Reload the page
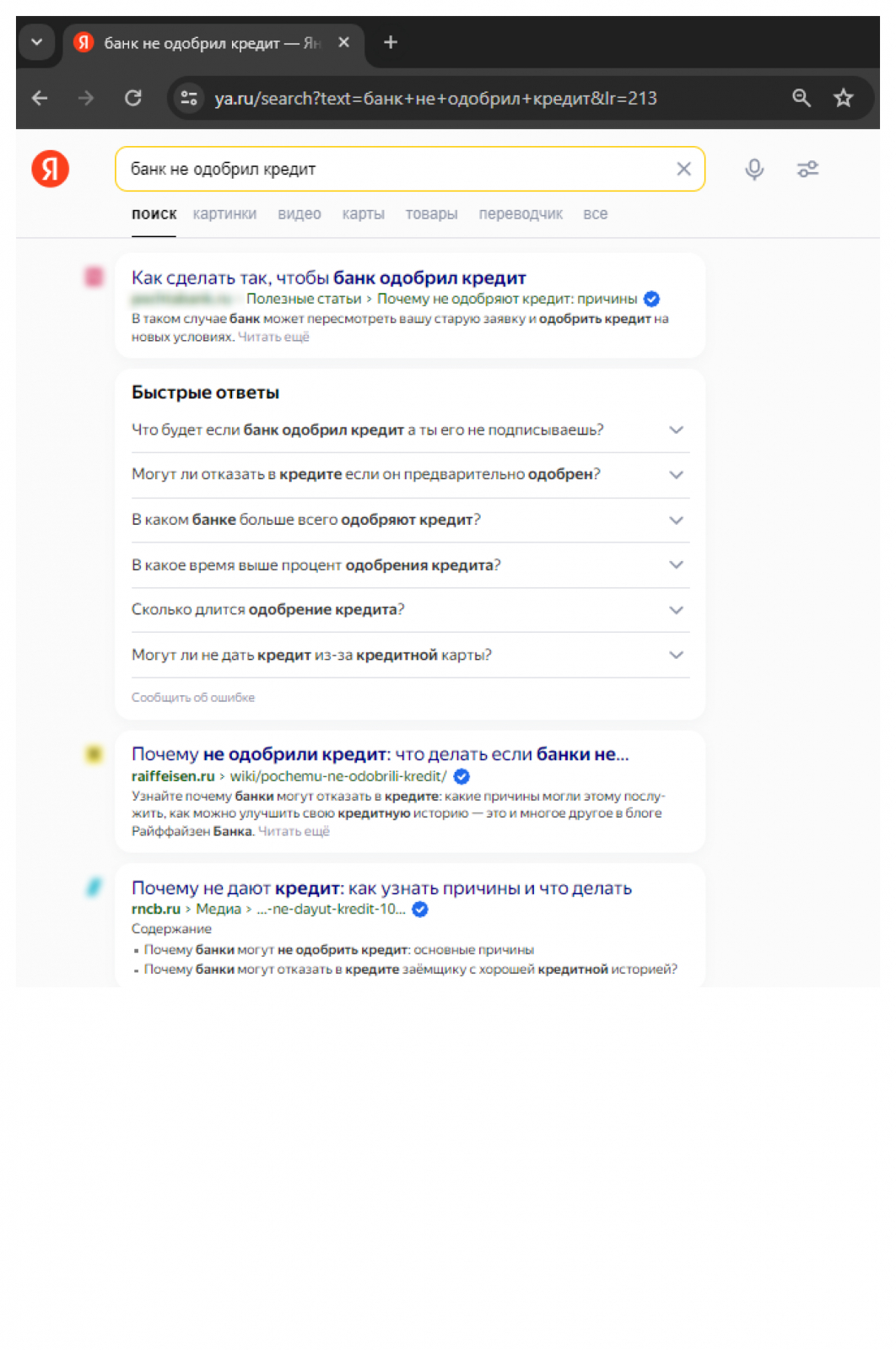 (133, 99)
